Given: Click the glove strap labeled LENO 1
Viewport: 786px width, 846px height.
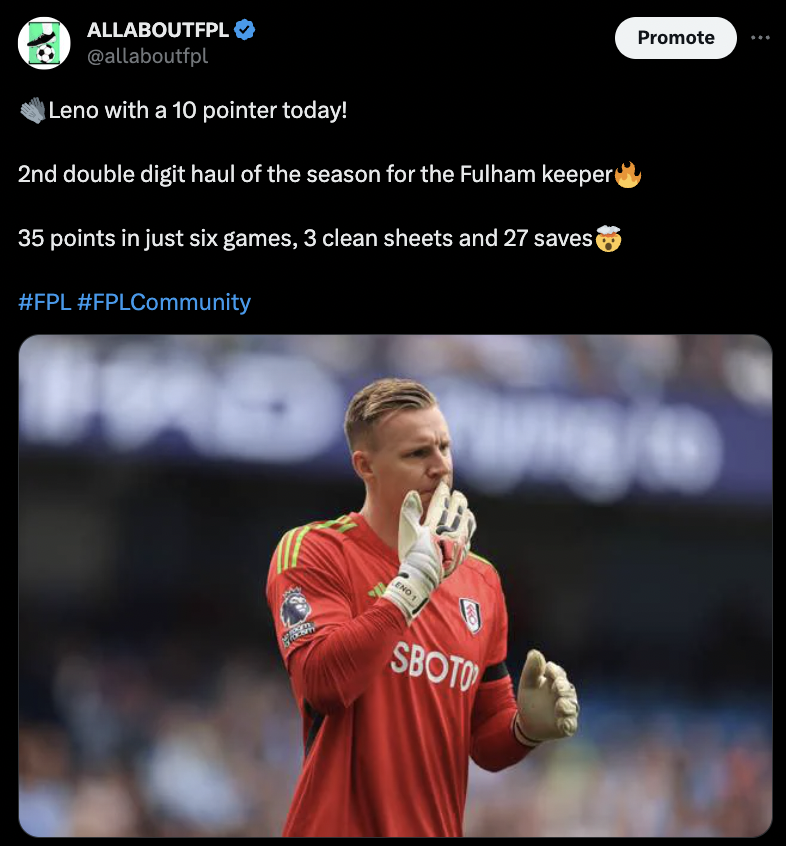Looking at the screenshot, I should (x=405, y=592).
